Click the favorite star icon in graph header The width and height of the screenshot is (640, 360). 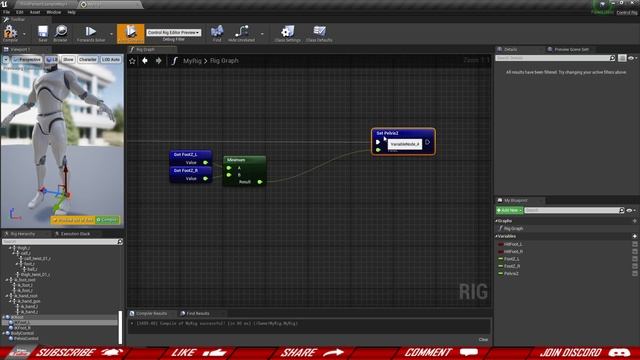click(132, 61)
